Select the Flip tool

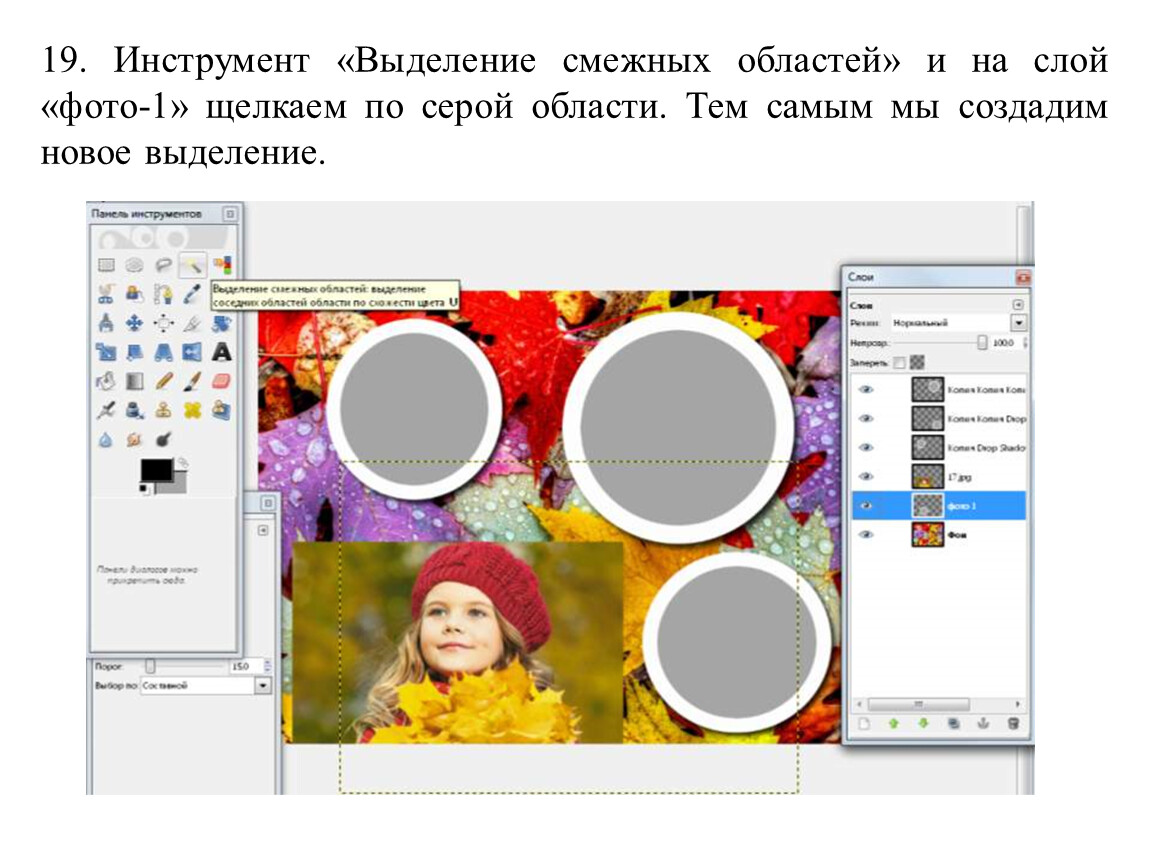[x=192, y=352]
